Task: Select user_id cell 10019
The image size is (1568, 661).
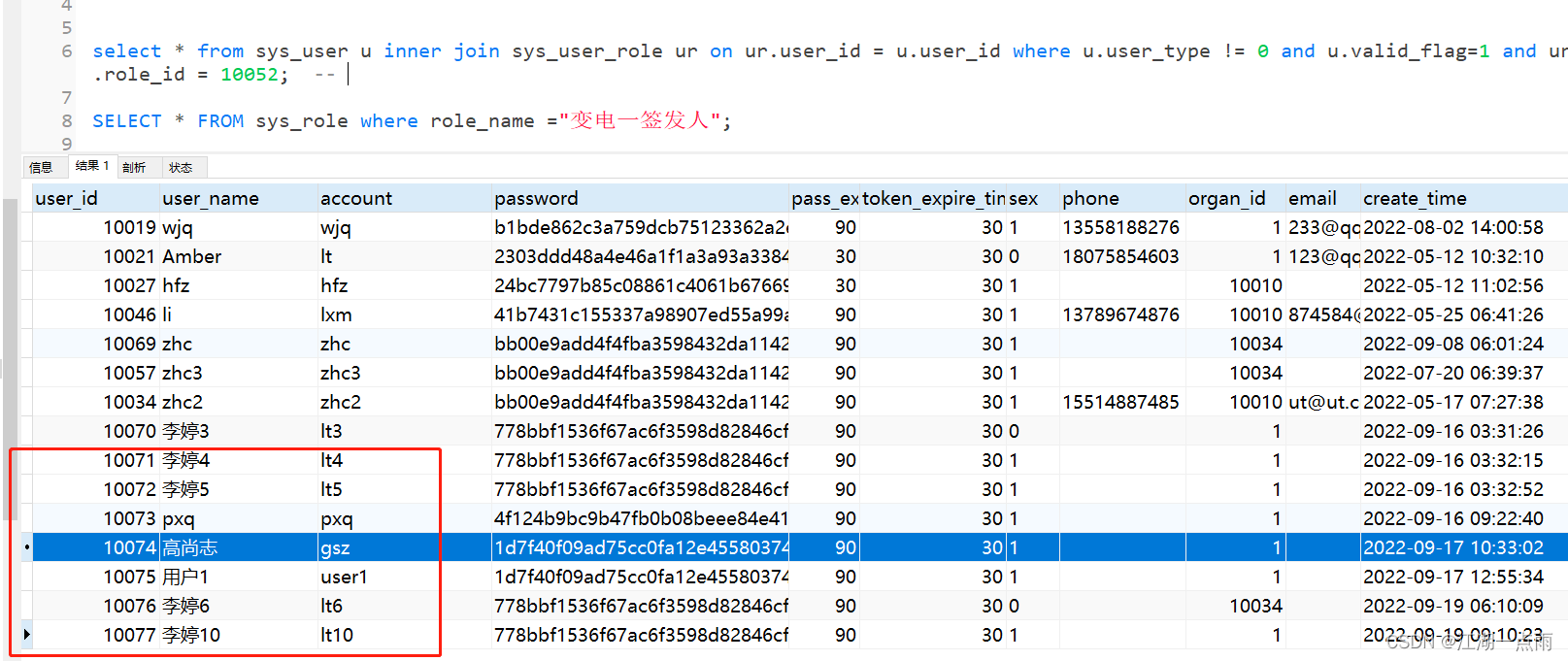Action: coord(95,227)
